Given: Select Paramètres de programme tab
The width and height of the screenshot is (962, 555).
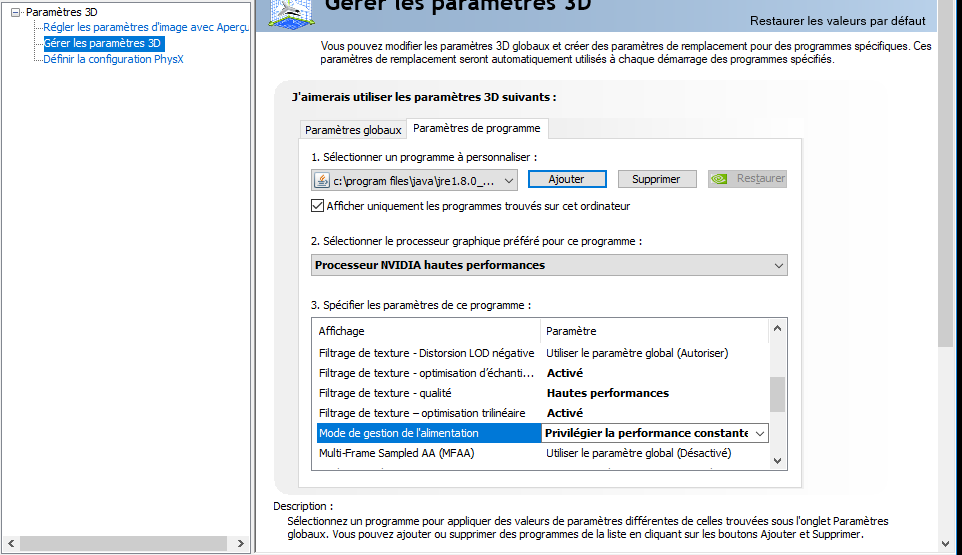Looking at the screenshot, I should click(x=477, y=128).
